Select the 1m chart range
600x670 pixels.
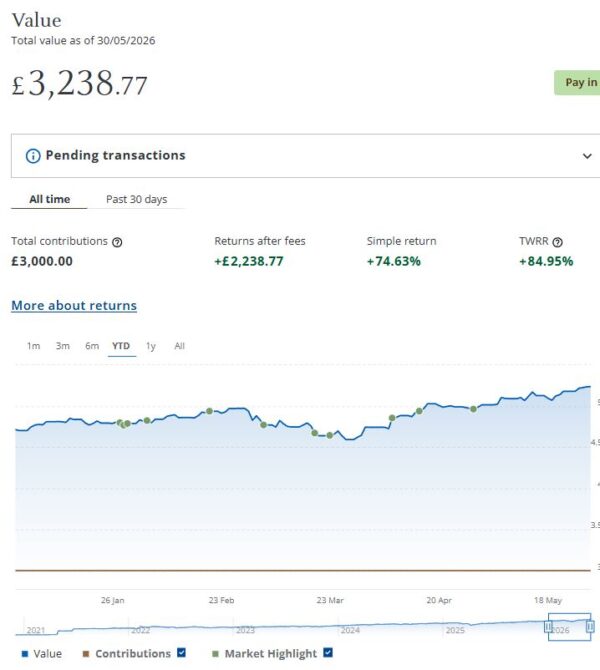(x=34, y=346)
